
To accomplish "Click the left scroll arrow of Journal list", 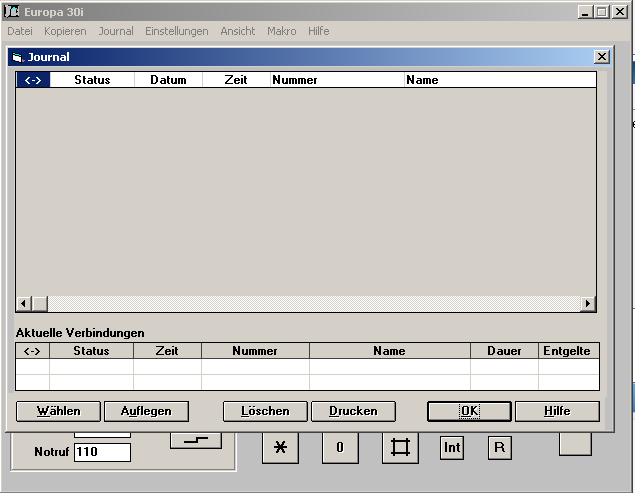I will (x=24, y=303).
